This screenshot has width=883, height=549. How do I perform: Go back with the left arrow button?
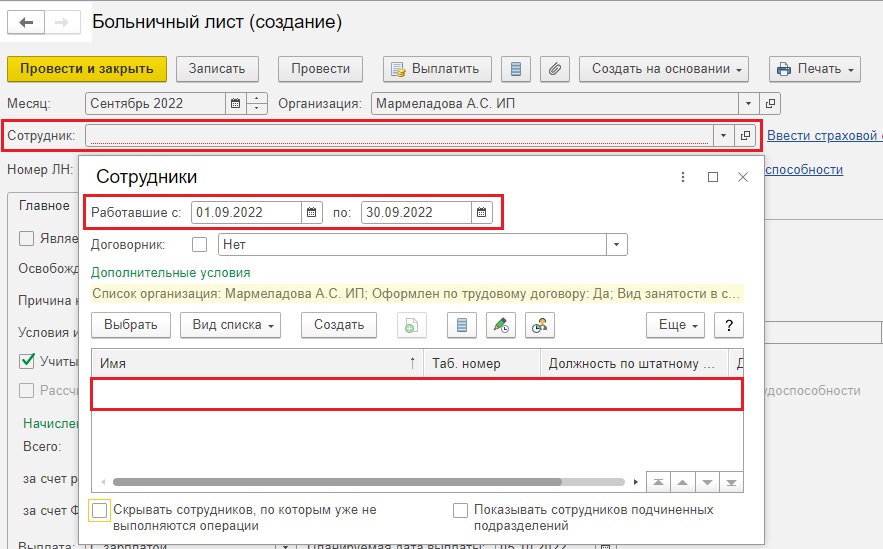[26, 23]
